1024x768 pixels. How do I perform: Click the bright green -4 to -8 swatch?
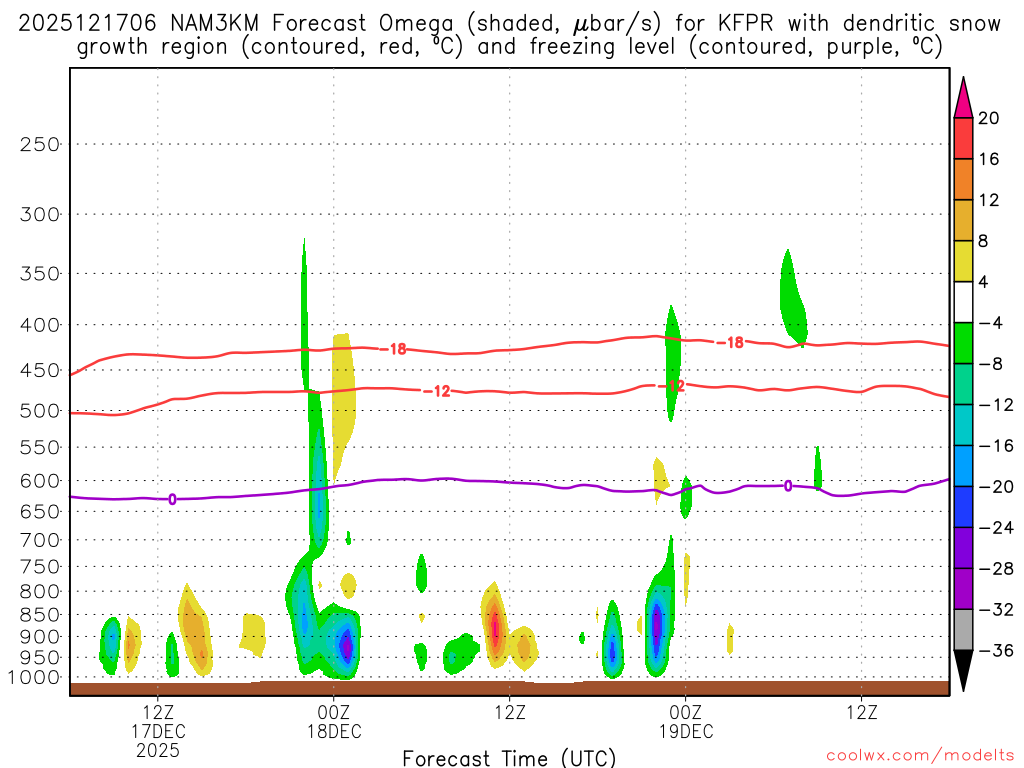point(963,344)
